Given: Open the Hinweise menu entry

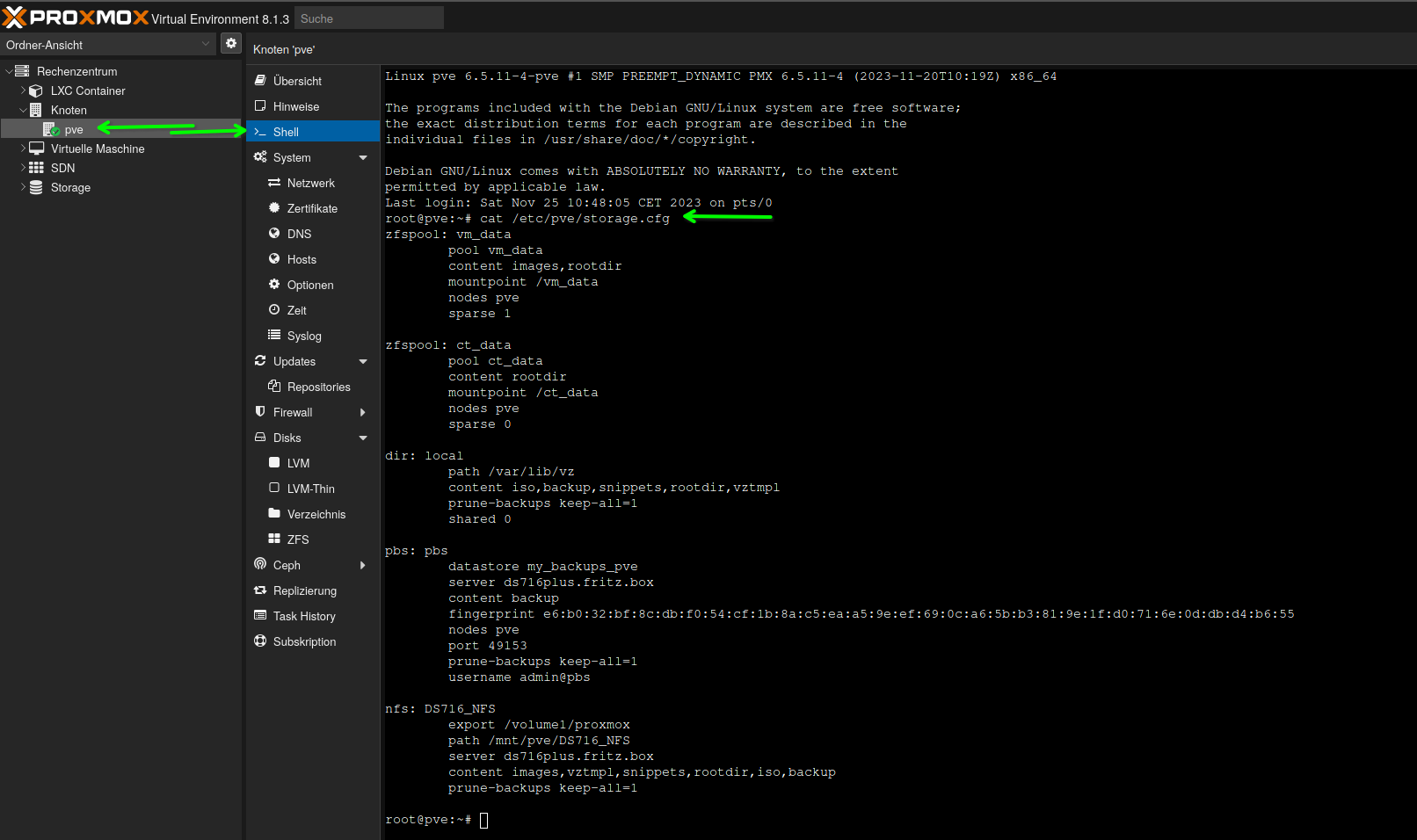Looking at the screenshot, I should pyautogui.click(x=313, y=106).
